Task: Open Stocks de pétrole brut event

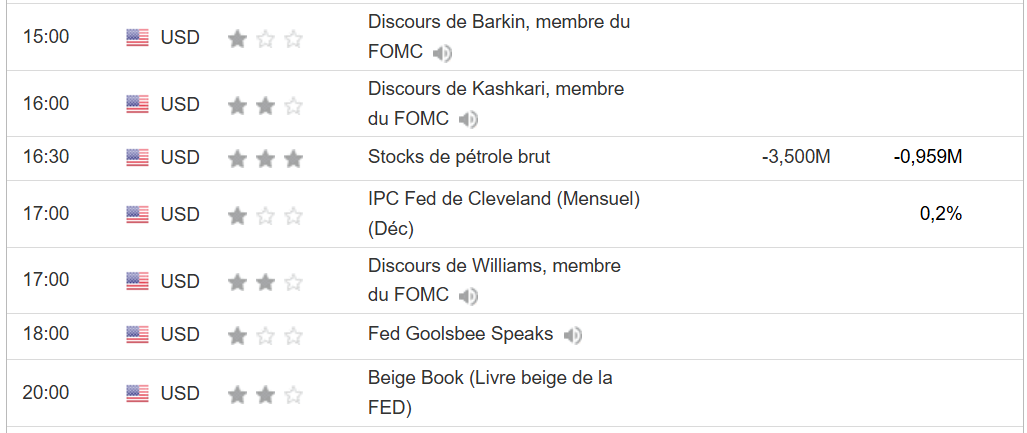Action: click(459, 157)
